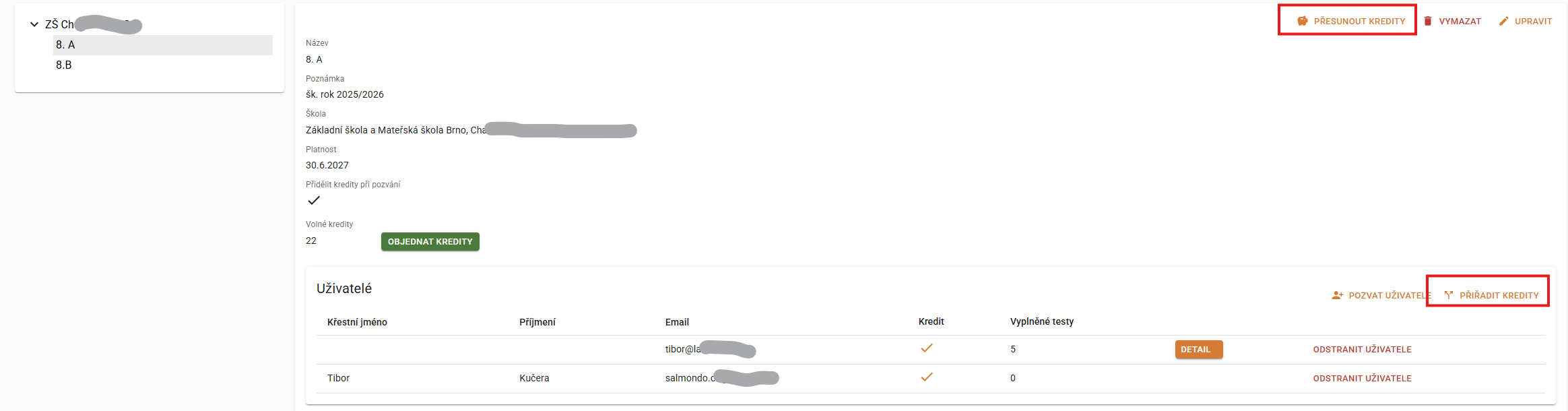1568x411 pixels.
Task: Click the trash icon for Vymazat
Action: [1428, 21]
